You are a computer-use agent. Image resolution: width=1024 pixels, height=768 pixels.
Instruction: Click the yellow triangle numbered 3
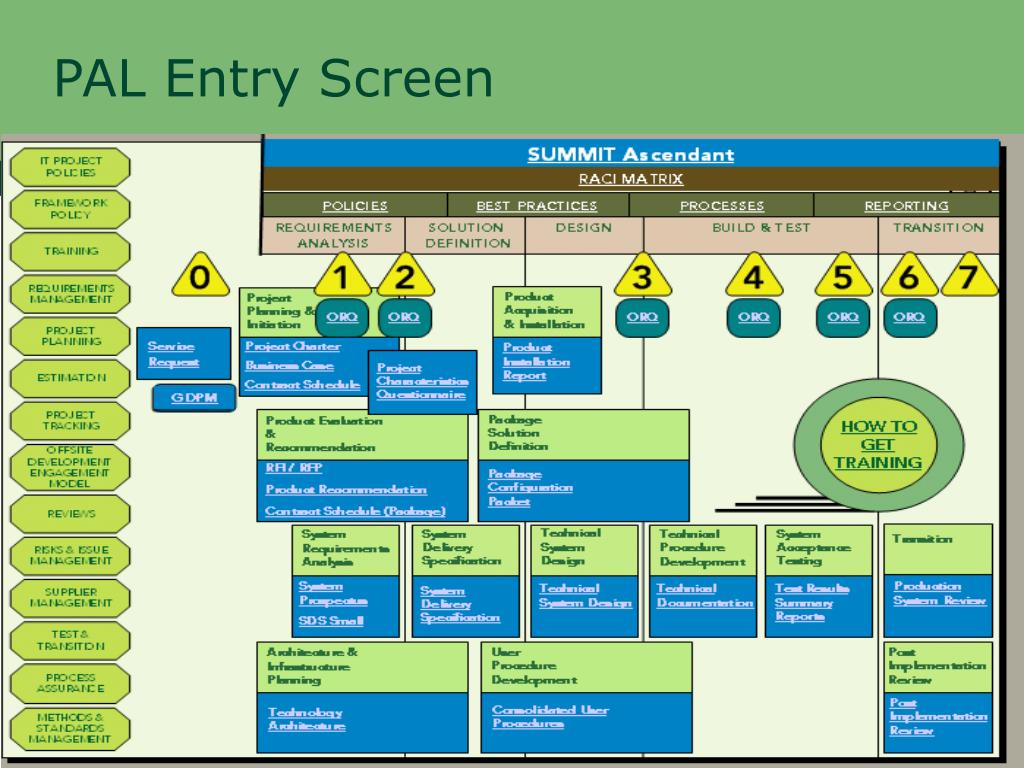[x=643, y=276]
